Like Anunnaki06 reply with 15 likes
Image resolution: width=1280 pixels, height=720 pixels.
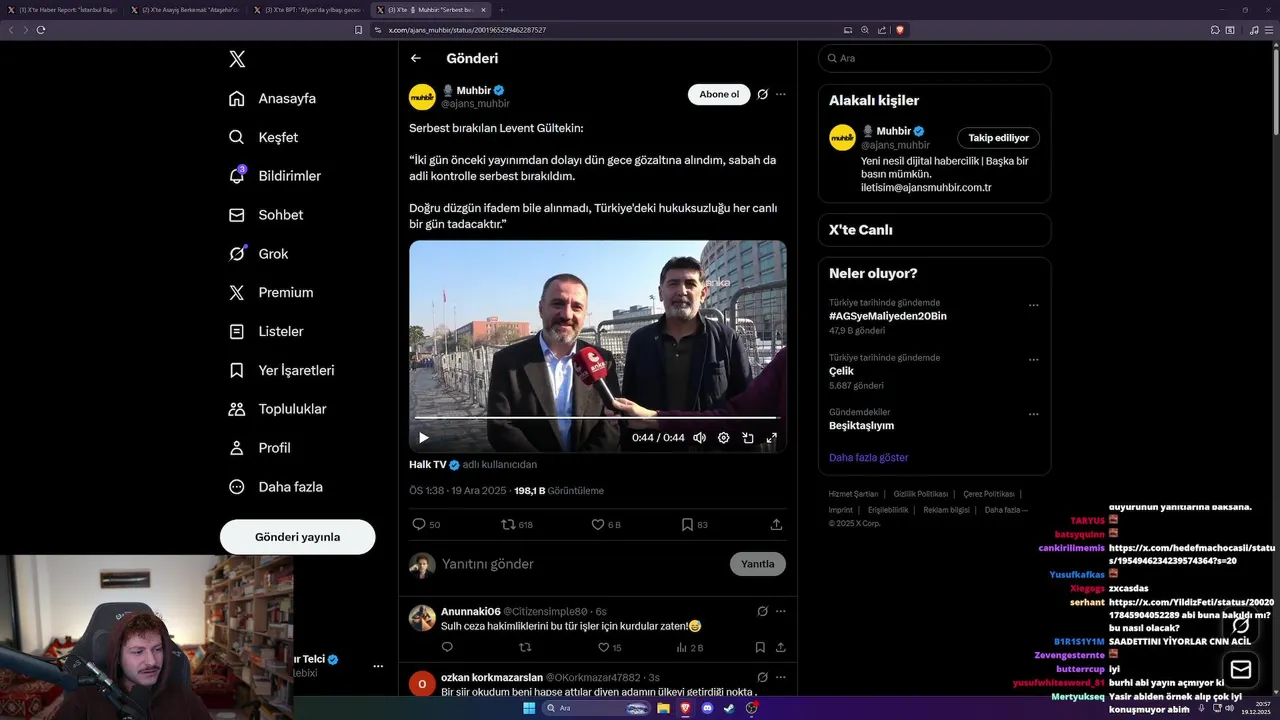tap(609, 648)
